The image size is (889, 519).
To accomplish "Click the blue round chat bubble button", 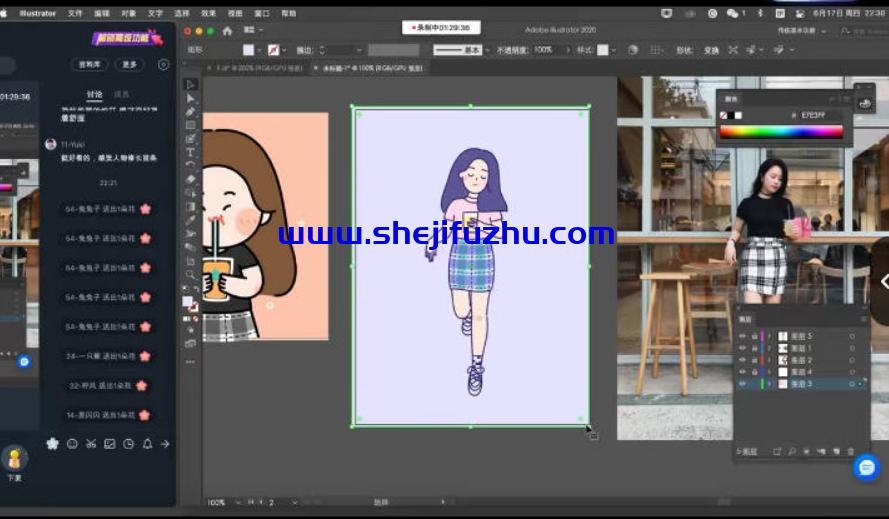I will tap(866, 467).
